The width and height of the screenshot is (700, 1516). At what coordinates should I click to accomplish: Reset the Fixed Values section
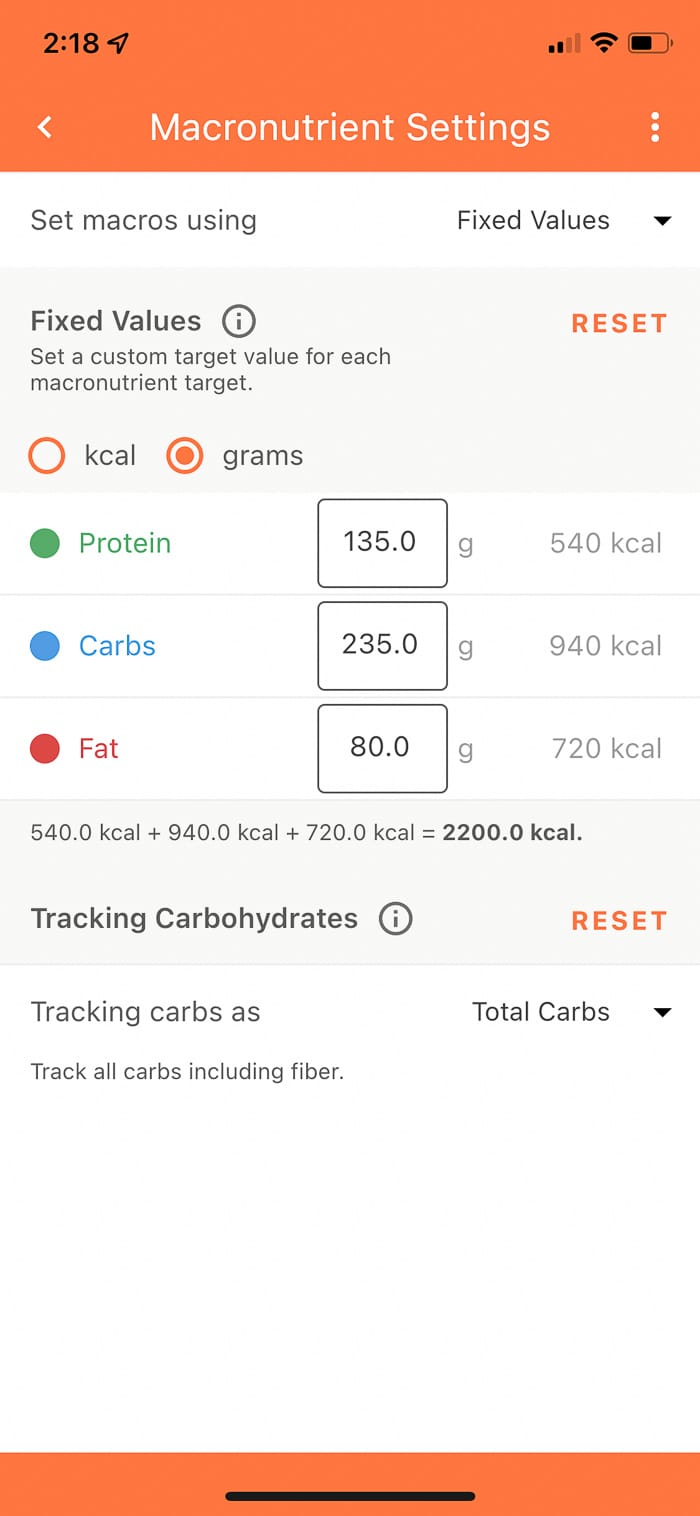click(x=619, y=323)
